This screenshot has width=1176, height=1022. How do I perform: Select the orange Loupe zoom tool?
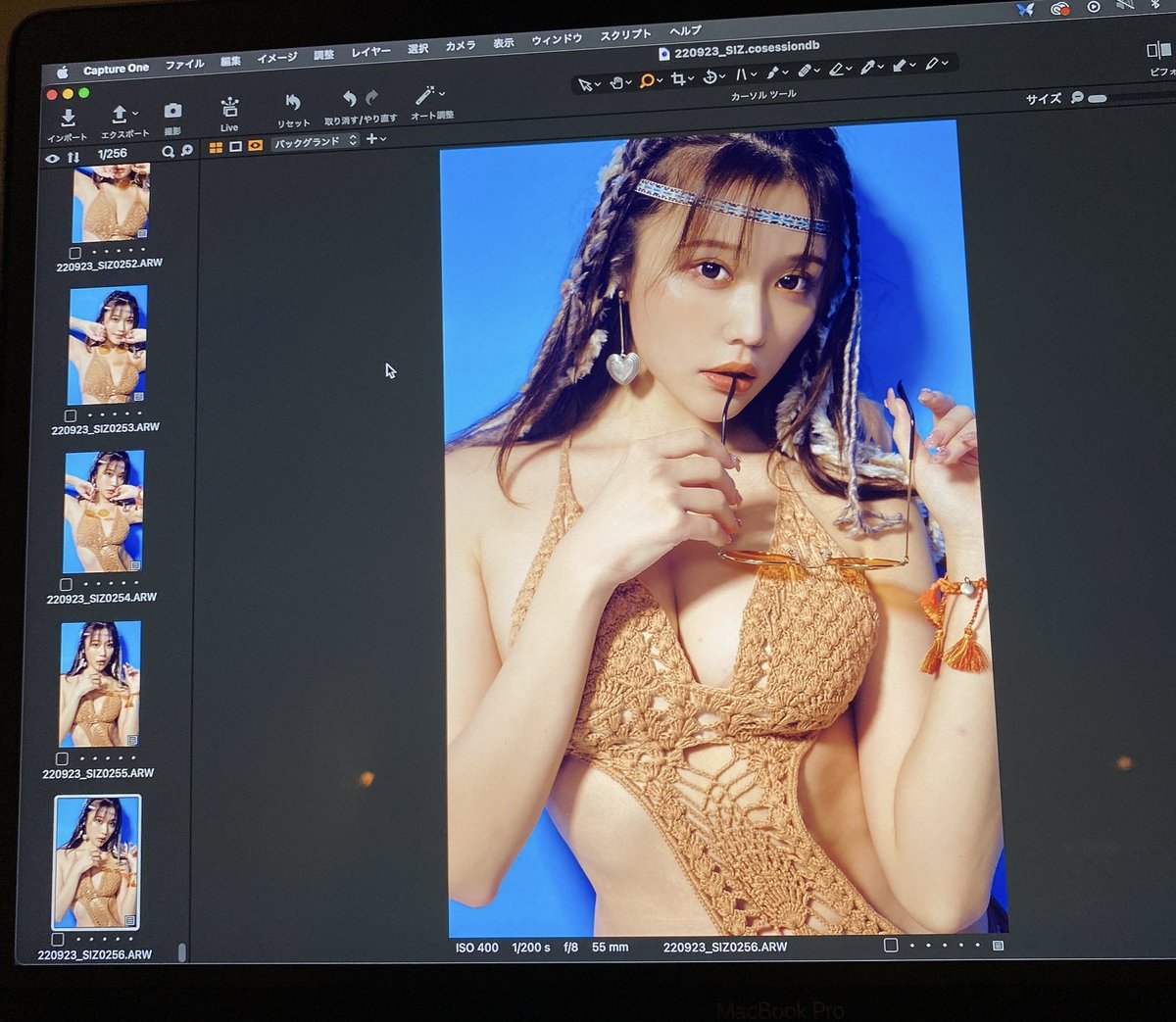click(x=647, y=81)
